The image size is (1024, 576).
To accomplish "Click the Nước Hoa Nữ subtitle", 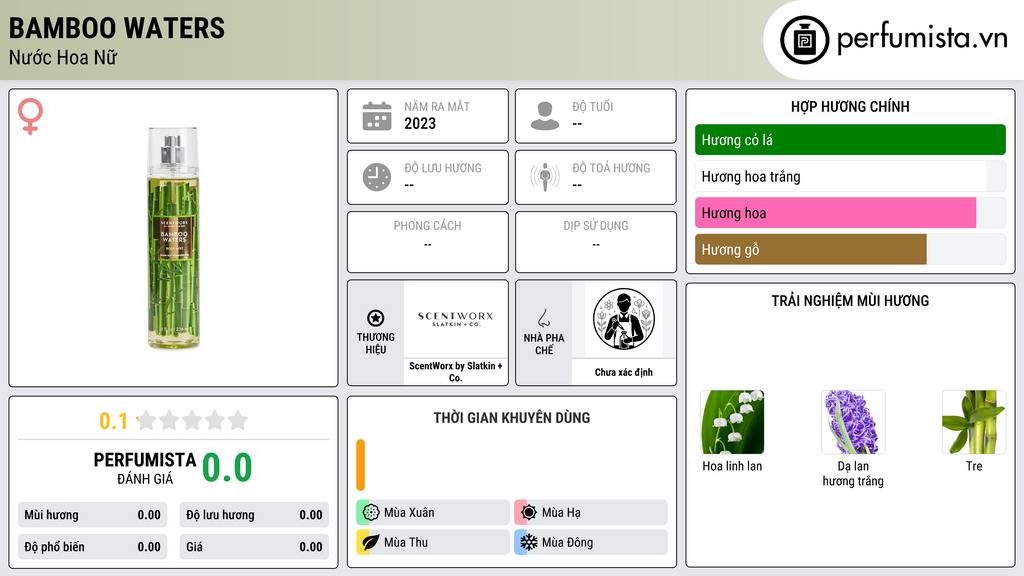I will (63, 58).
